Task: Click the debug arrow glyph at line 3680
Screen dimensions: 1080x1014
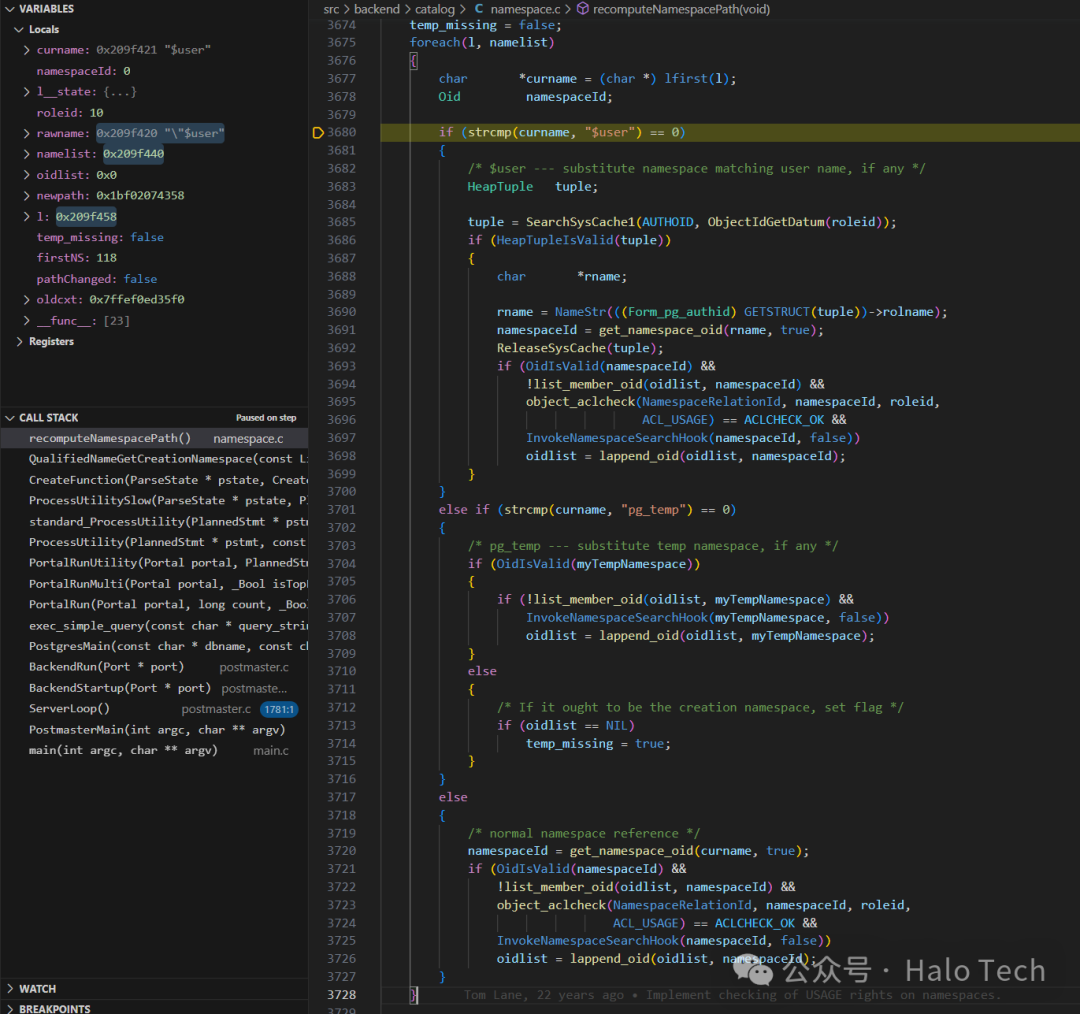Action: (318, 133)
